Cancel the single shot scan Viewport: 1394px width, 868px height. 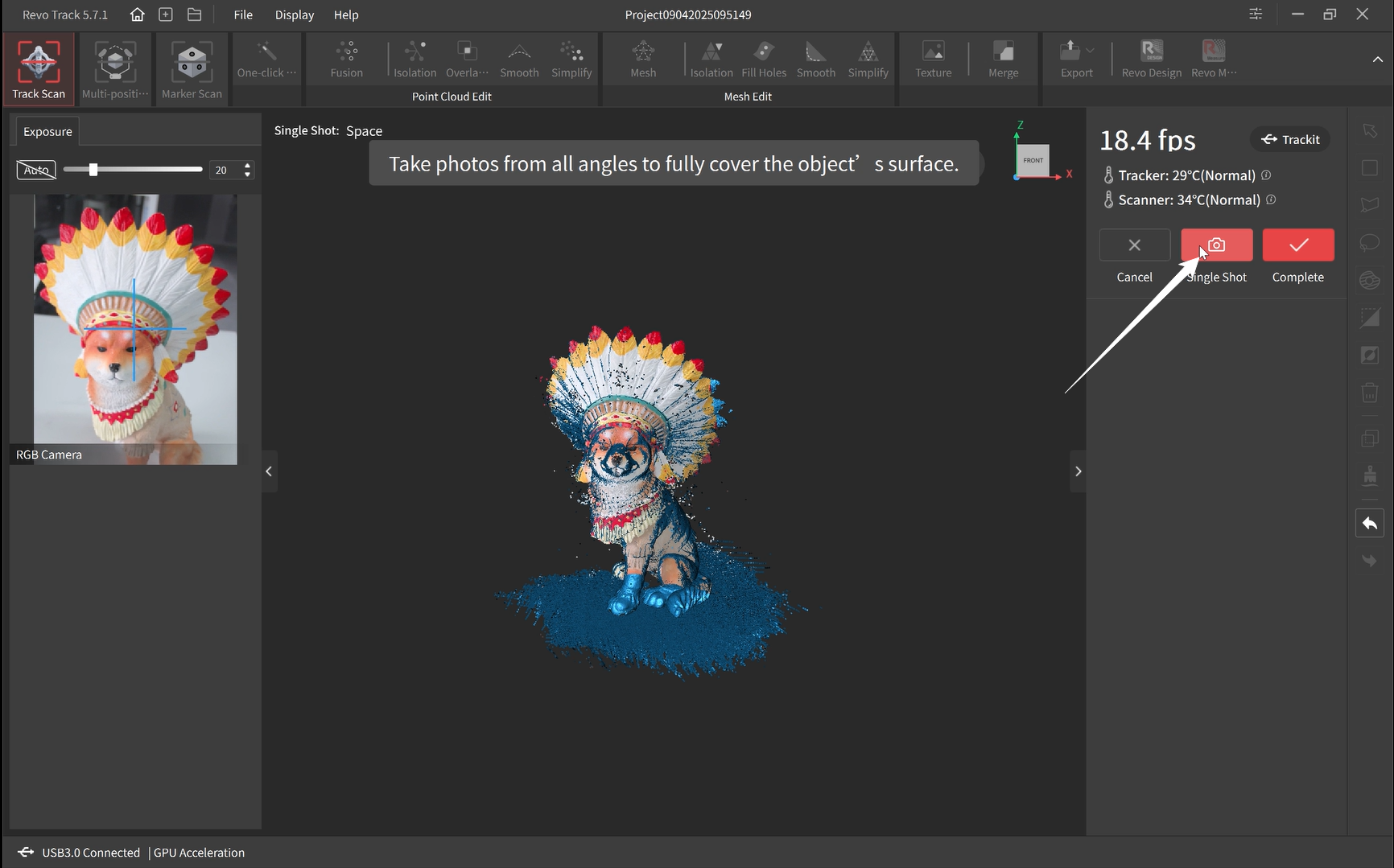1134,245
